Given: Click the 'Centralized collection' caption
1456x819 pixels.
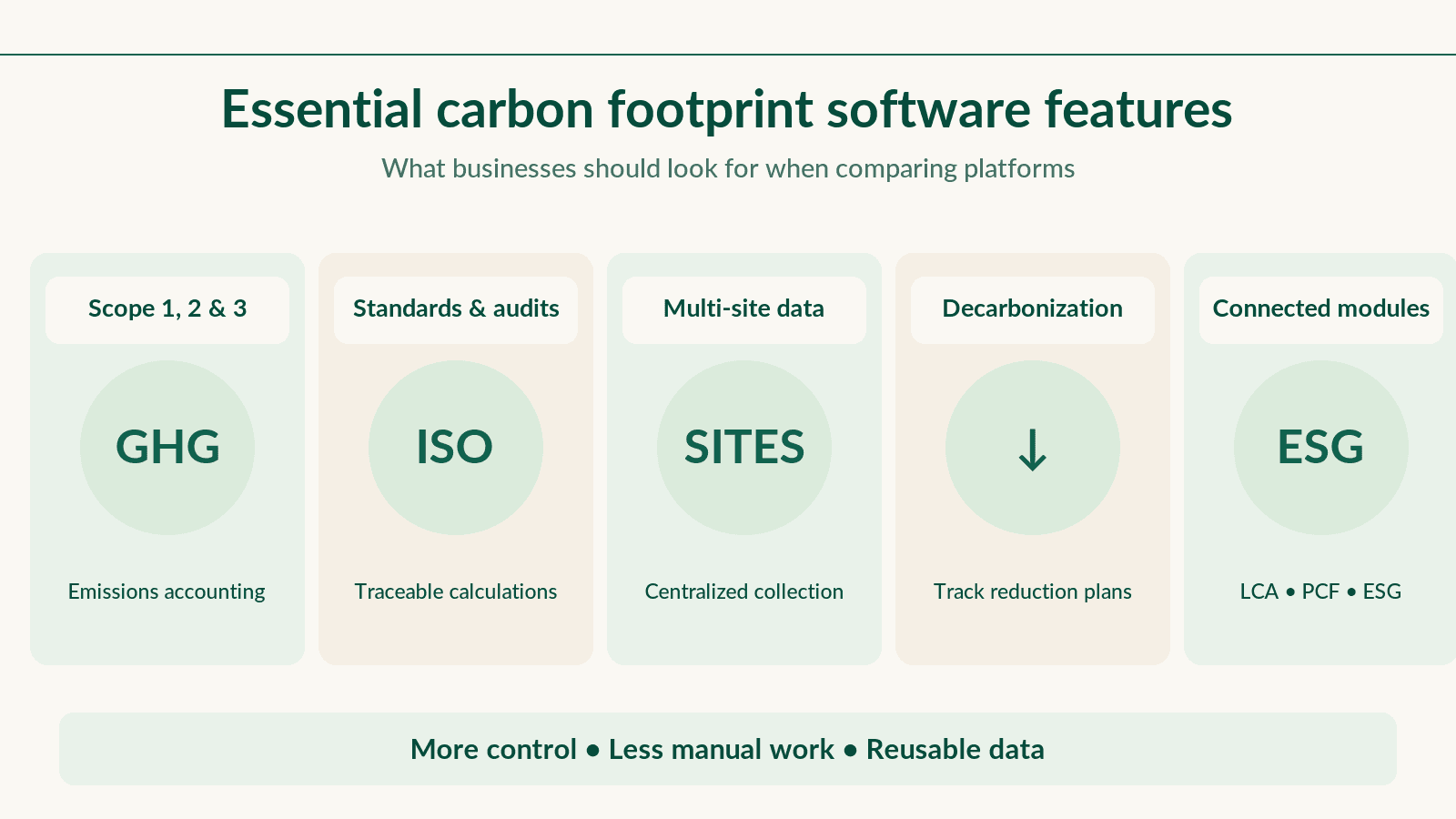Looking at the screenshot, I should [x=744, y=591].
